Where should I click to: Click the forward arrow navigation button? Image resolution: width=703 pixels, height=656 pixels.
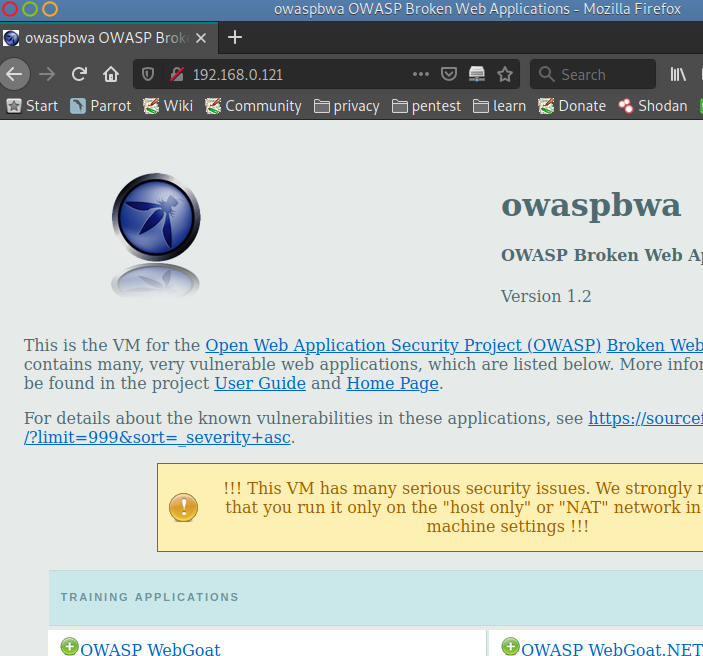tap(47, 74)
